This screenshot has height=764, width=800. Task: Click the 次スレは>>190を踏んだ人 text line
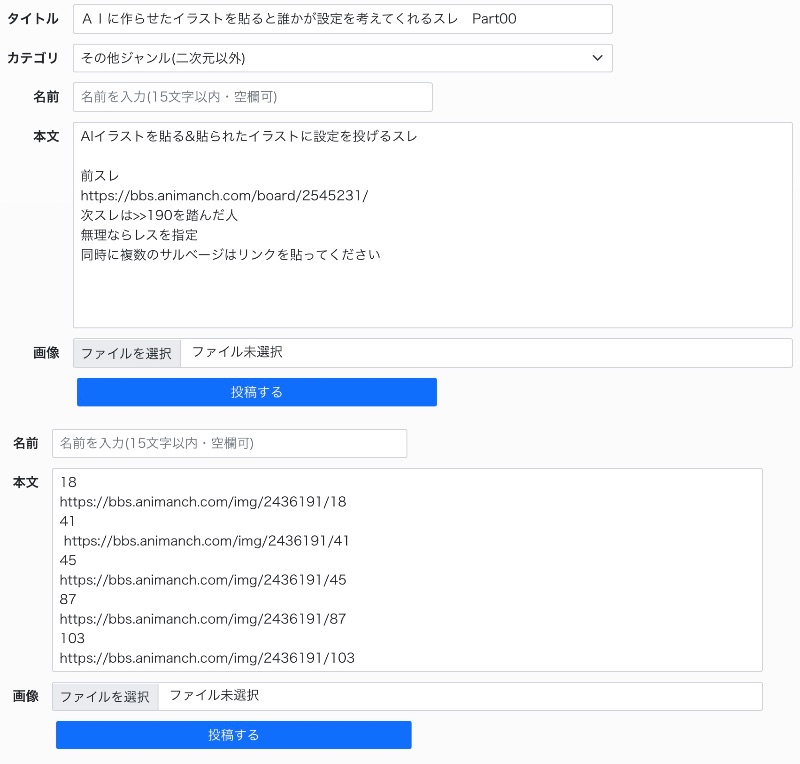tap(159, 215)
